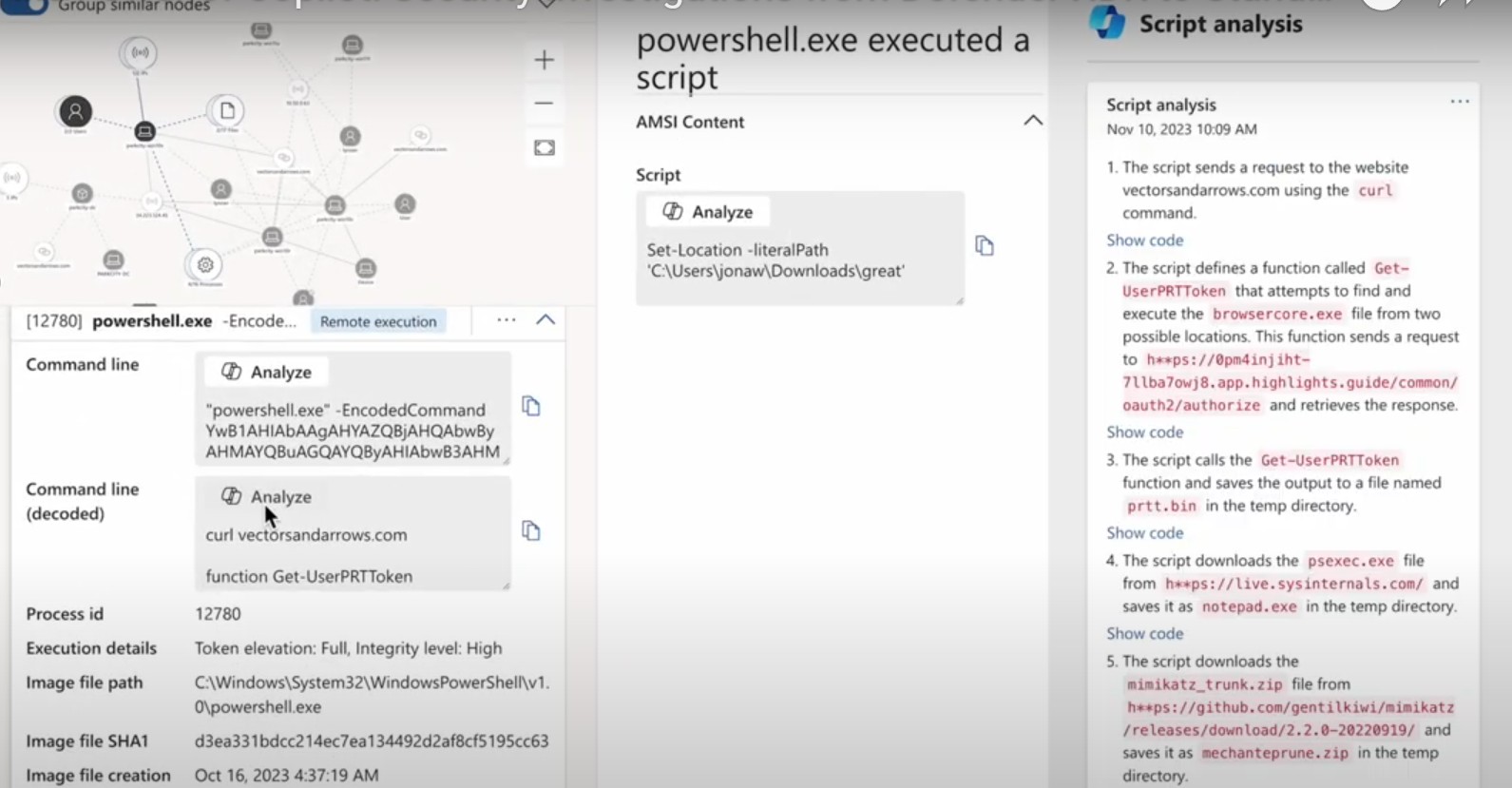Click the Remote execution tag
Viewport: 1512px width, 788px height.
click(x=378, y=321)
